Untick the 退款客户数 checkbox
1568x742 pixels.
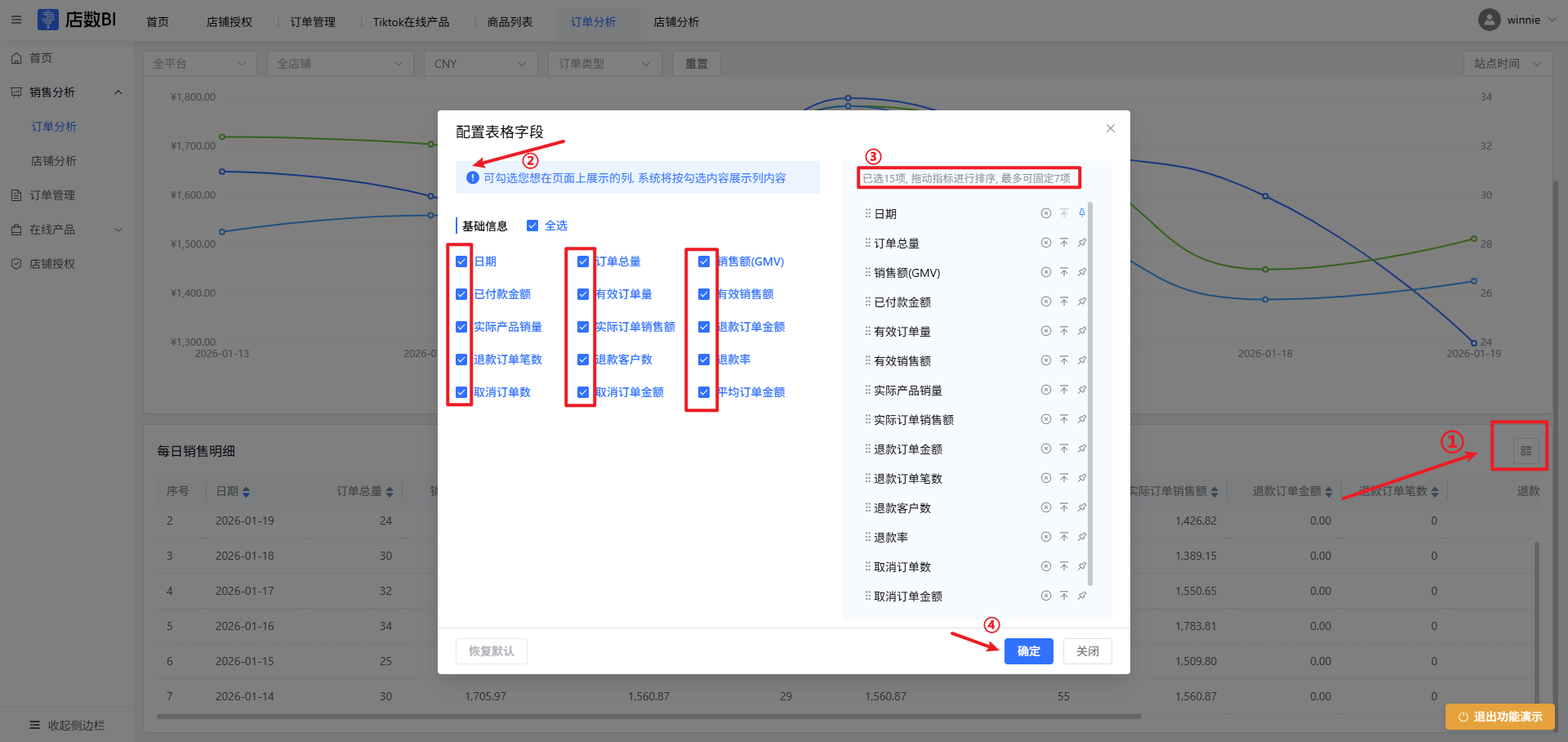click(x=583, y=360)
